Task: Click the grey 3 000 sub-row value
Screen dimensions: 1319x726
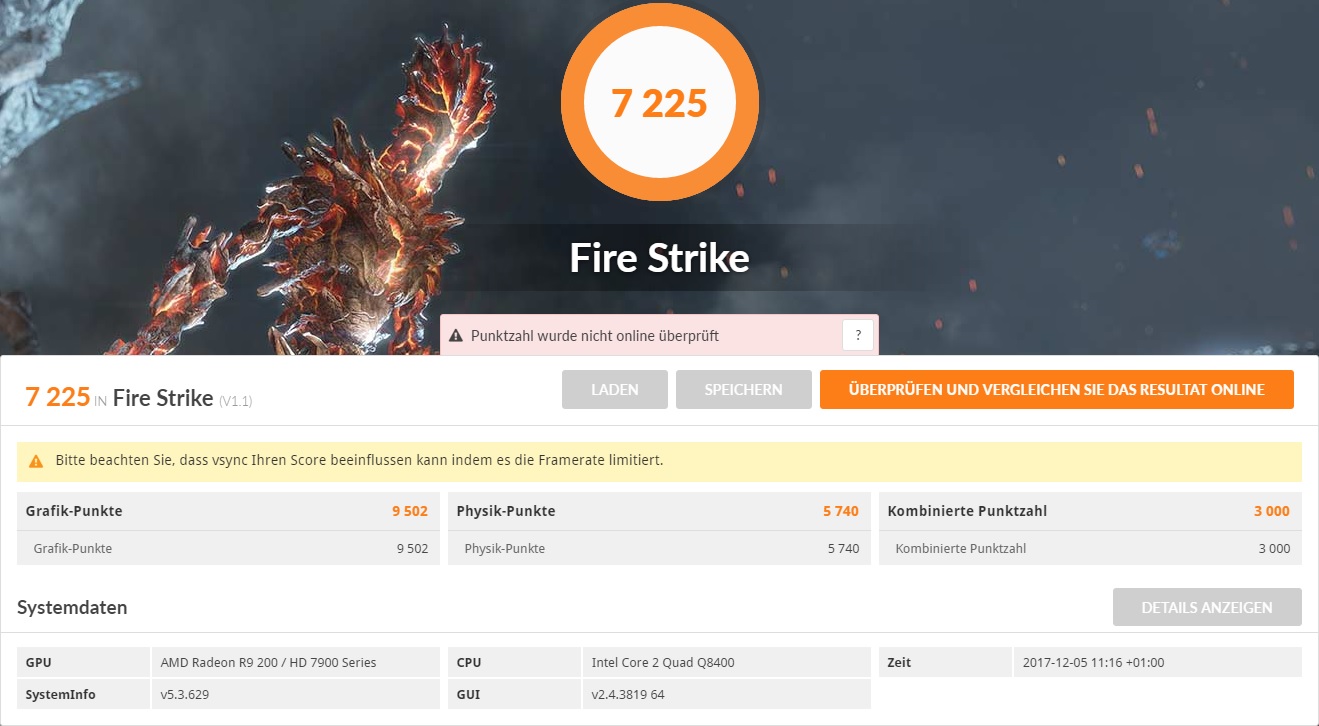Action: [x=1274, y=548]
